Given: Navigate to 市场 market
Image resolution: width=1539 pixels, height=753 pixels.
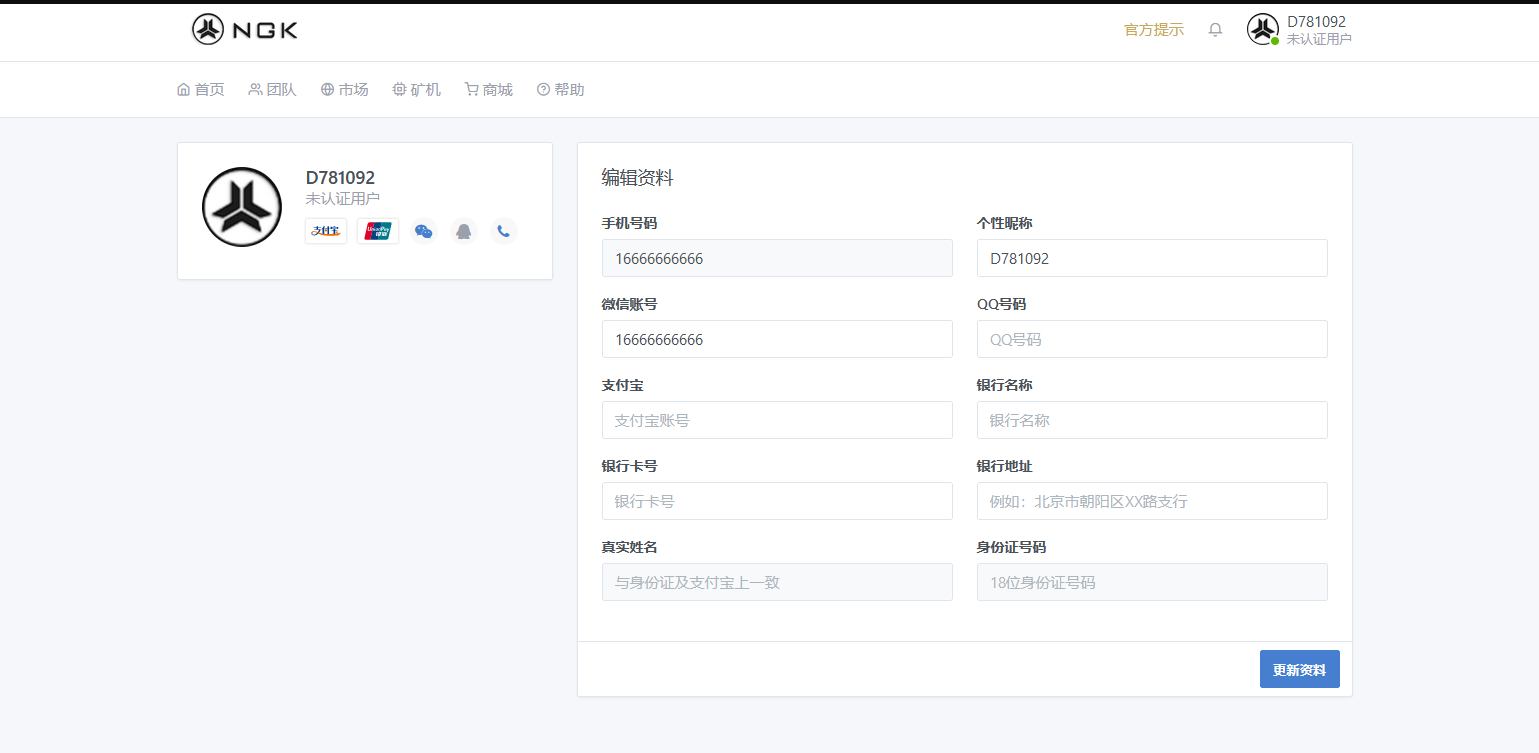Looking at the screenshot, I should (345, 90).
